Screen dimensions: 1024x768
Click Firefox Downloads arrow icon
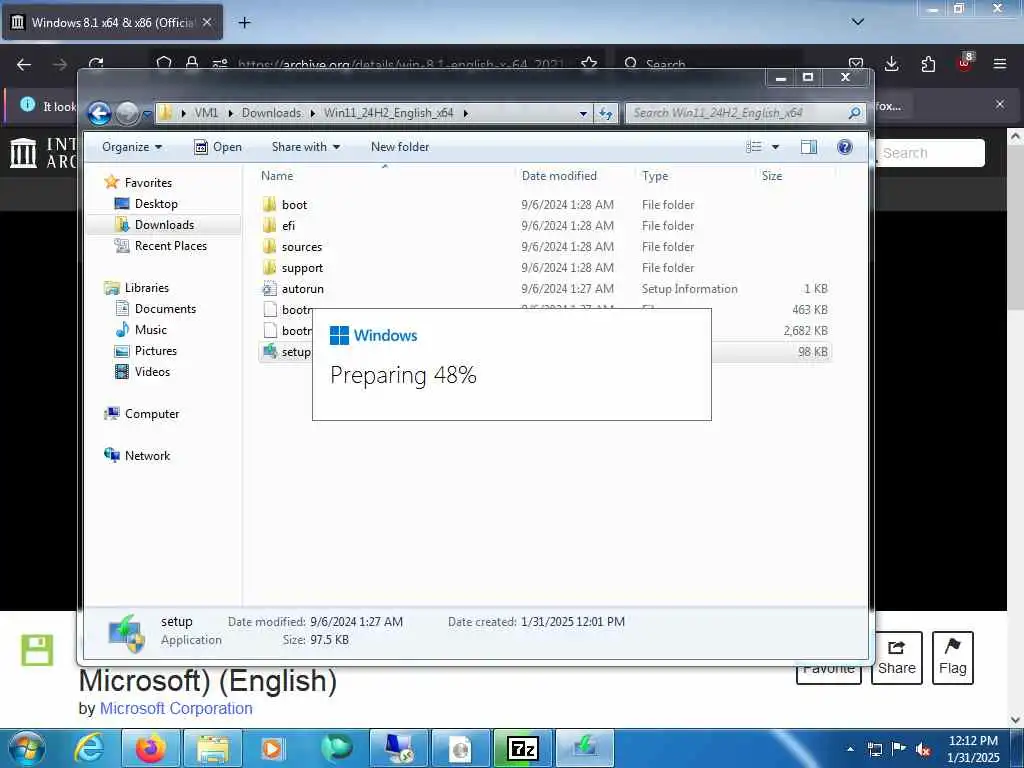point(891,64)
